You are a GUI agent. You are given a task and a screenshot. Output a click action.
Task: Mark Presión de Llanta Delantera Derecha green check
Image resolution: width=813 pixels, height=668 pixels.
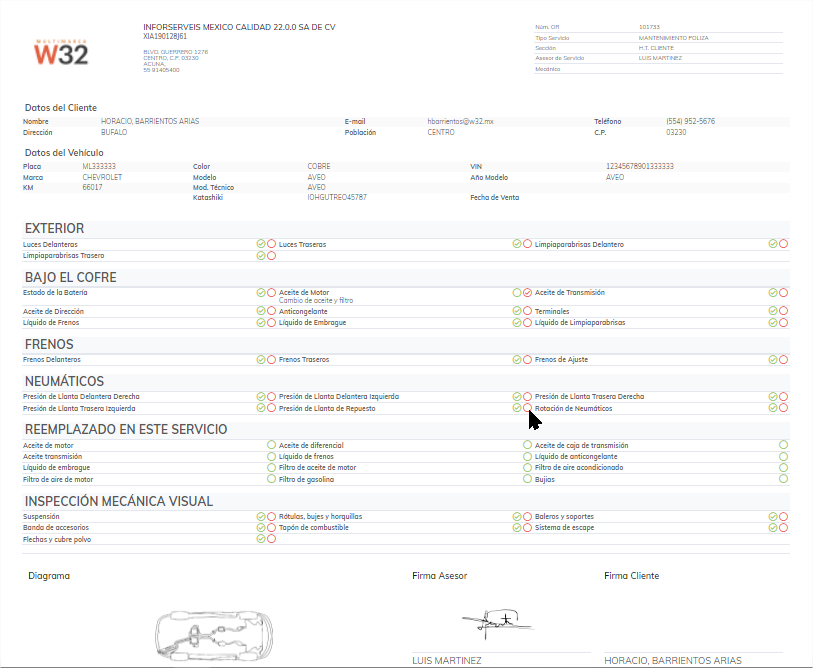261,397
